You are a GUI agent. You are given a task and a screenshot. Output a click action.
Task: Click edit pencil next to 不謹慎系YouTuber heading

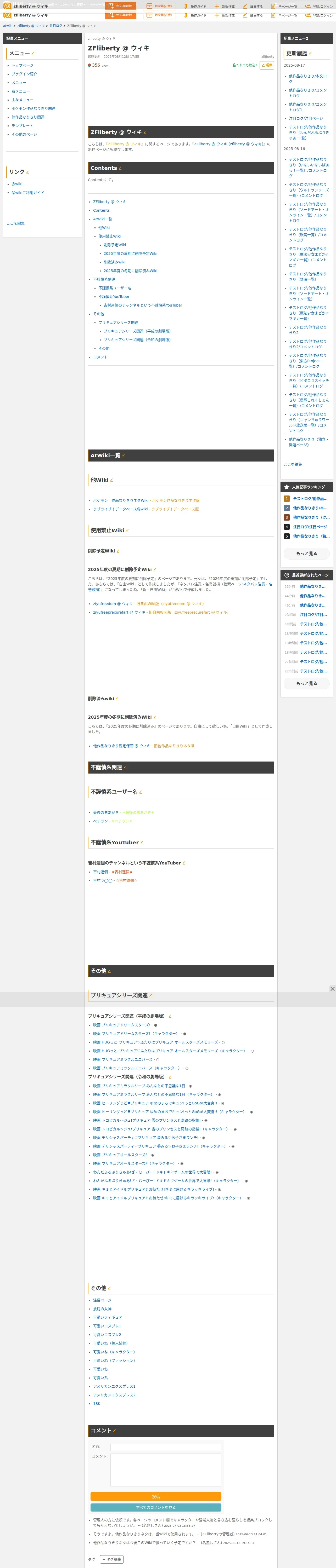pyautogui.click(x=142, y=843)
